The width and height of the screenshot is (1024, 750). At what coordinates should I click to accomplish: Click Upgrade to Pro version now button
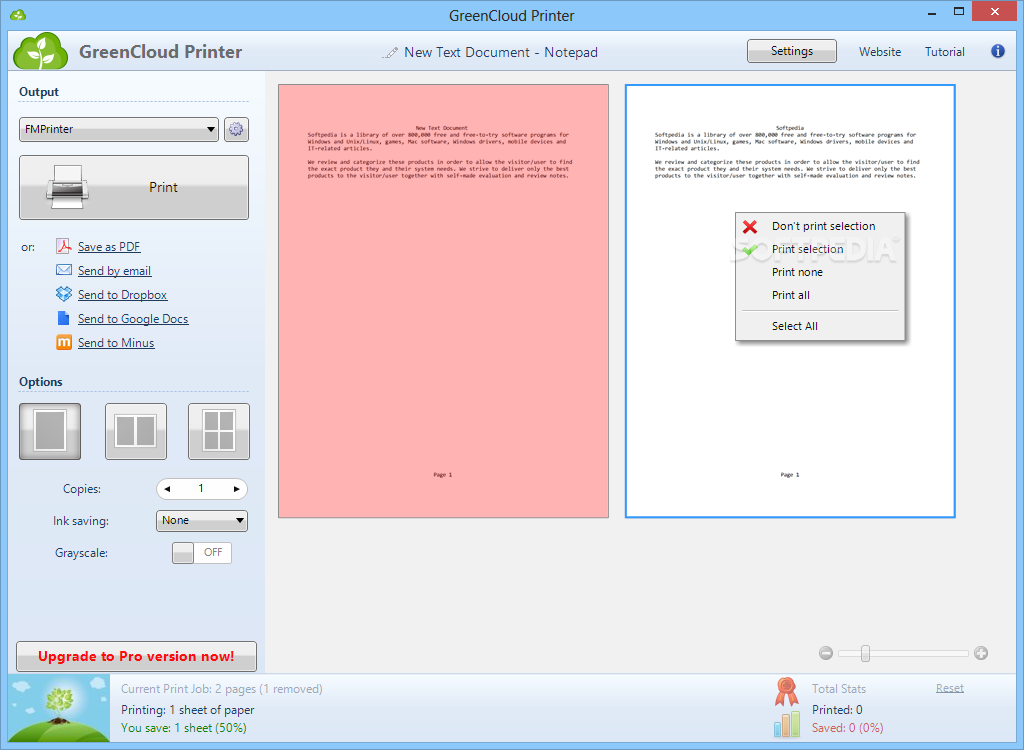pyautogui.click(x=136, y=657)
